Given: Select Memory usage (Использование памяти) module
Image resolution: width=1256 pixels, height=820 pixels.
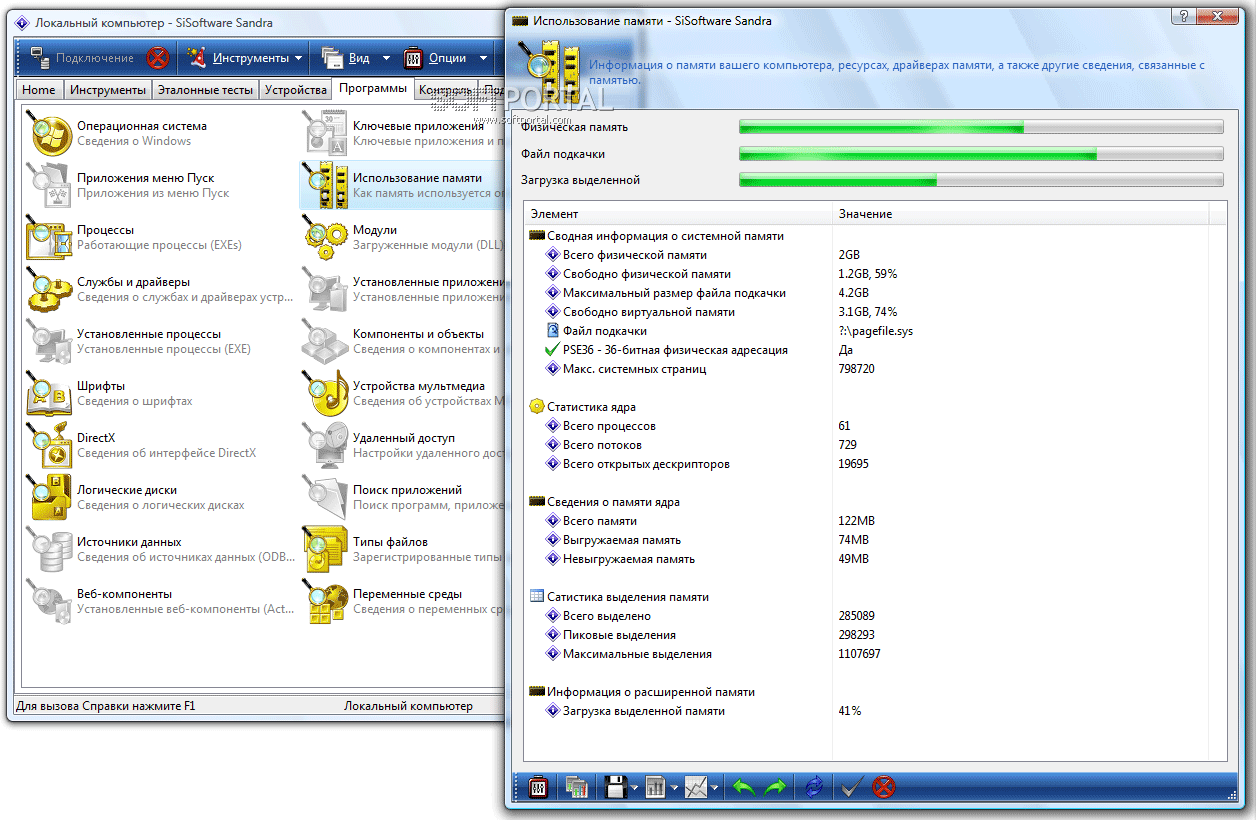Looking at the screenshot, I should coord(402,186).
